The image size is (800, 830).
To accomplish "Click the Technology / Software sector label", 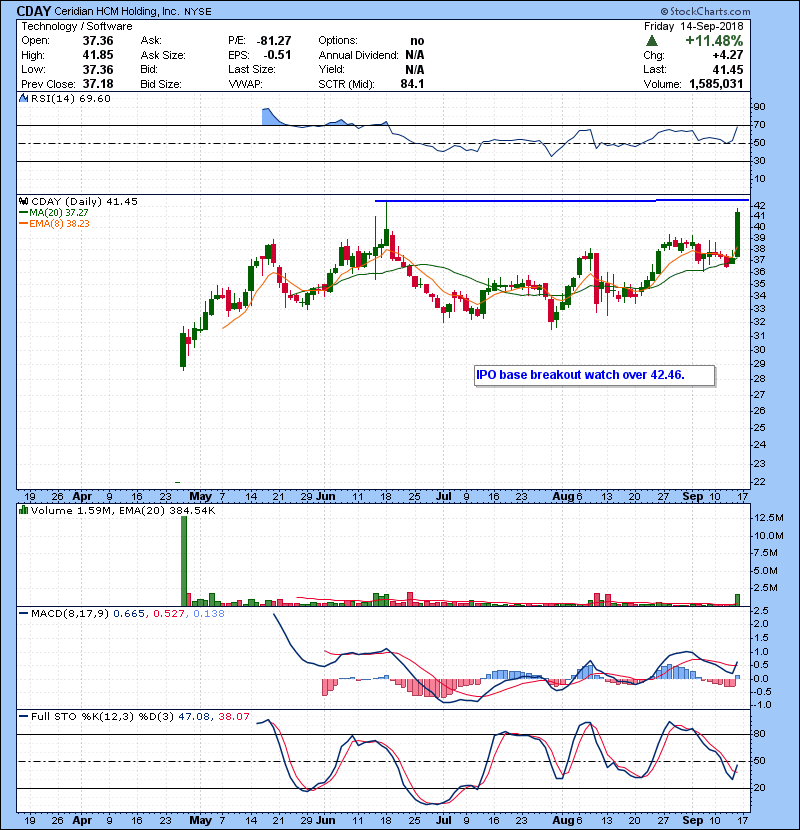I will pyautogui.click(x=77, y=26).
